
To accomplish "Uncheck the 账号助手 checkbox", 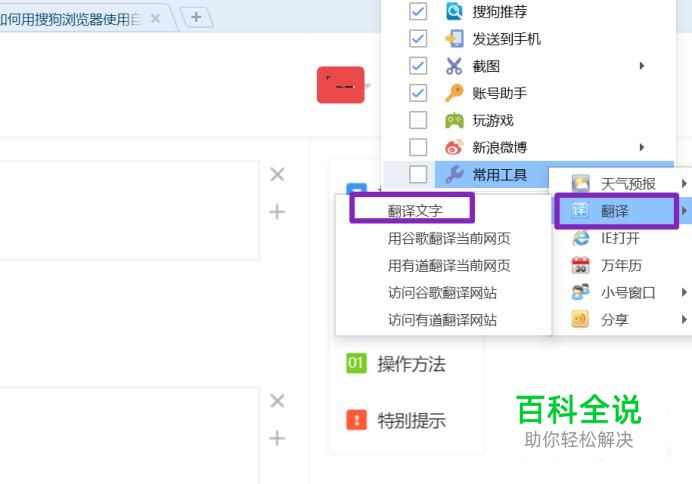I will 418,93.
